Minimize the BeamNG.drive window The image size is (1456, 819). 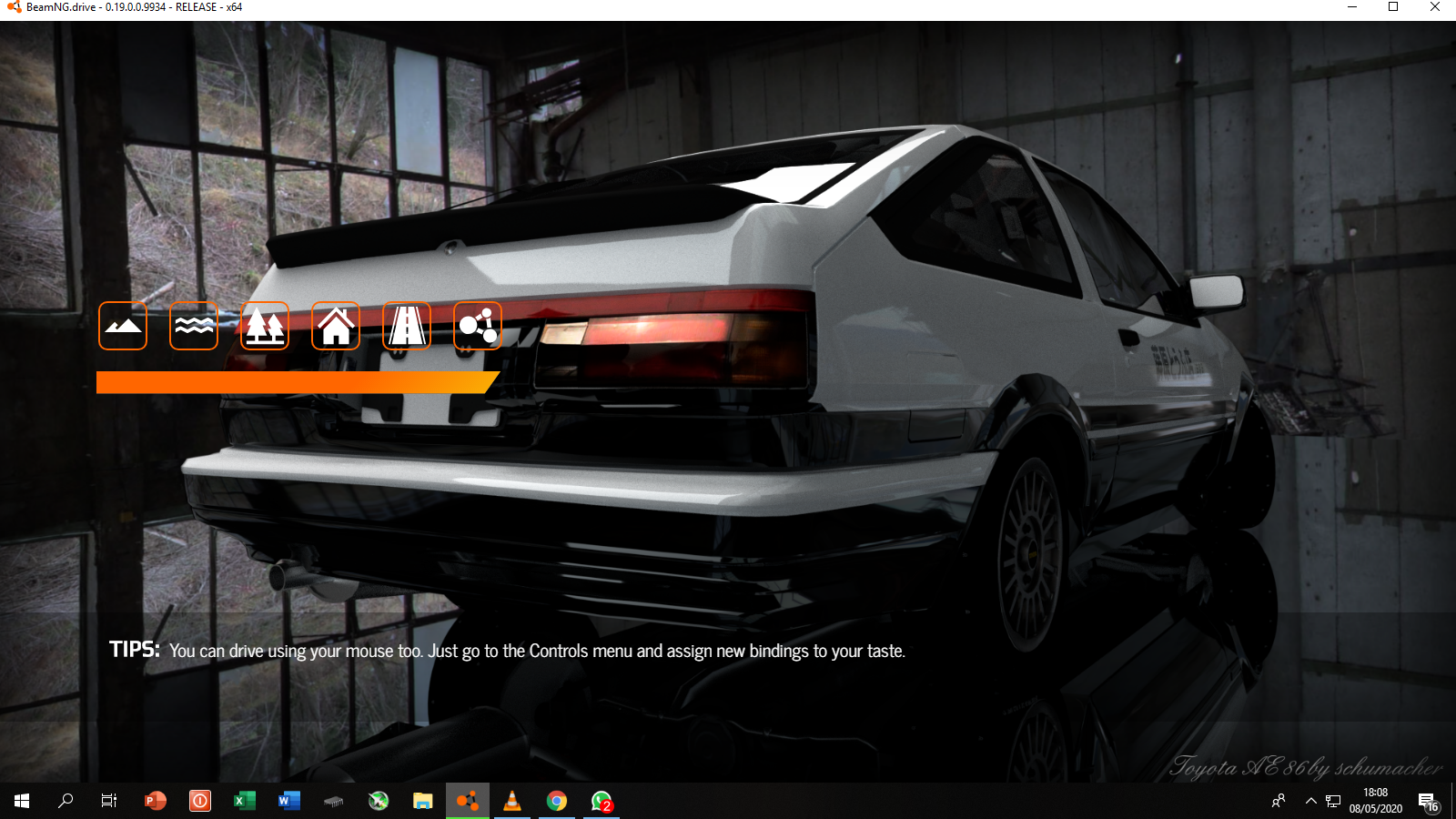point(1352,7)
